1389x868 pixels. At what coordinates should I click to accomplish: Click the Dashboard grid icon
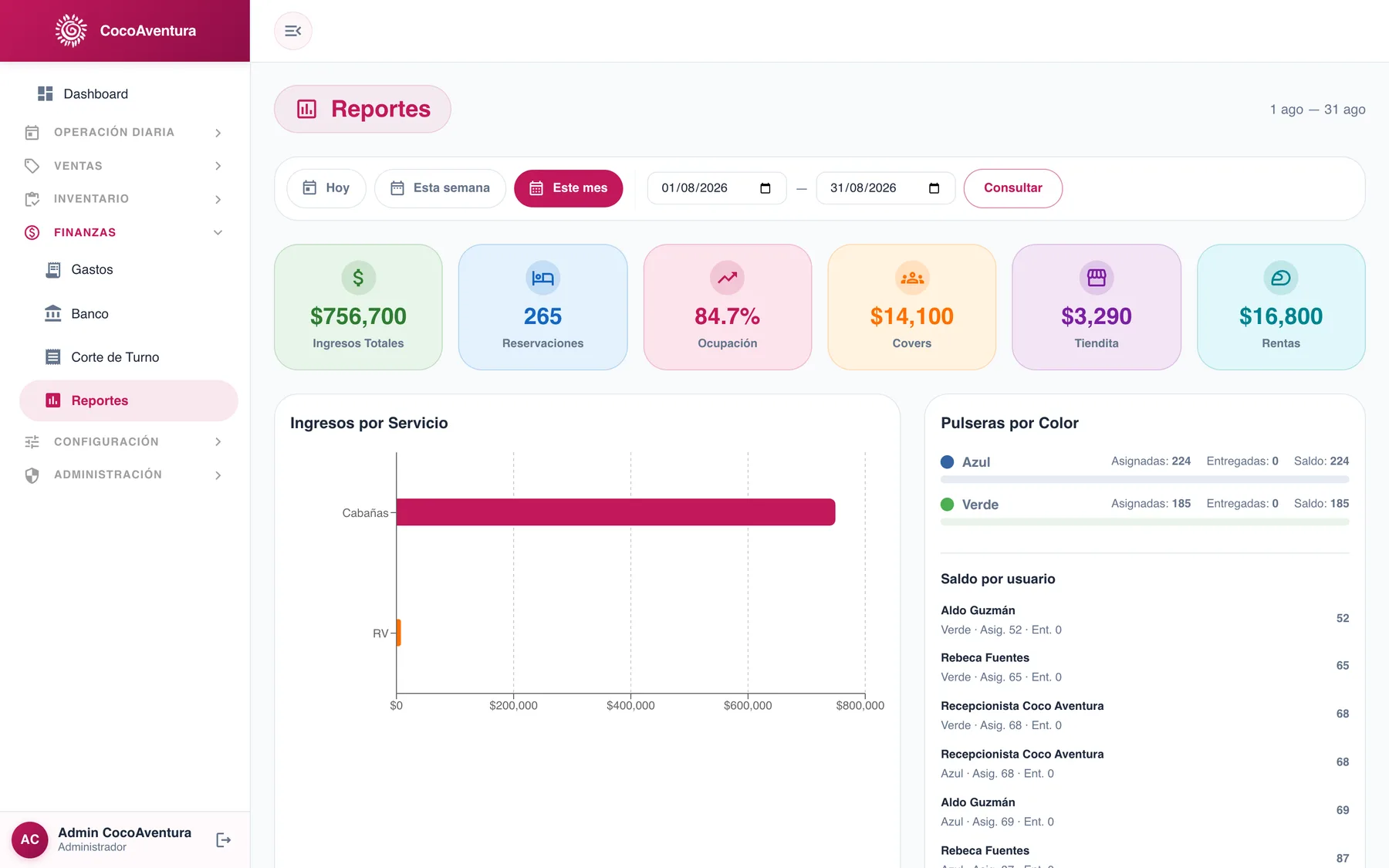tap(46, 93)
